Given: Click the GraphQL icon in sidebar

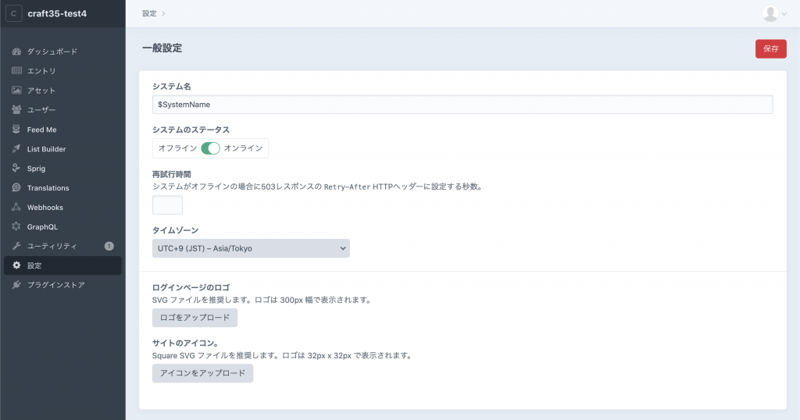Looking at the screenshot, I should pos(16,227).
